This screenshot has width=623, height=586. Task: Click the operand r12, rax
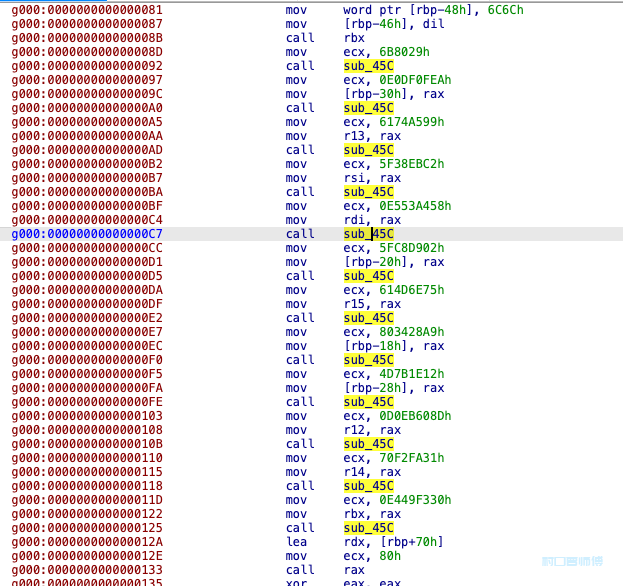click(372, 430)
